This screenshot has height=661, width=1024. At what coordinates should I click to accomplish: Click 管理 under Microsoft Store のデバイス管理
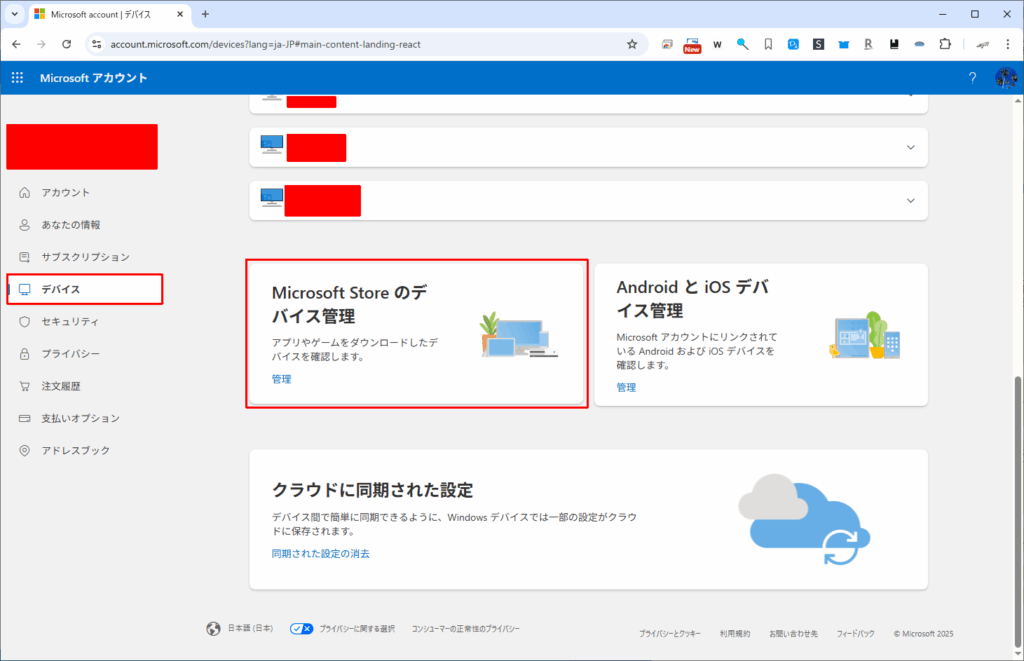[x=281, y=379]
